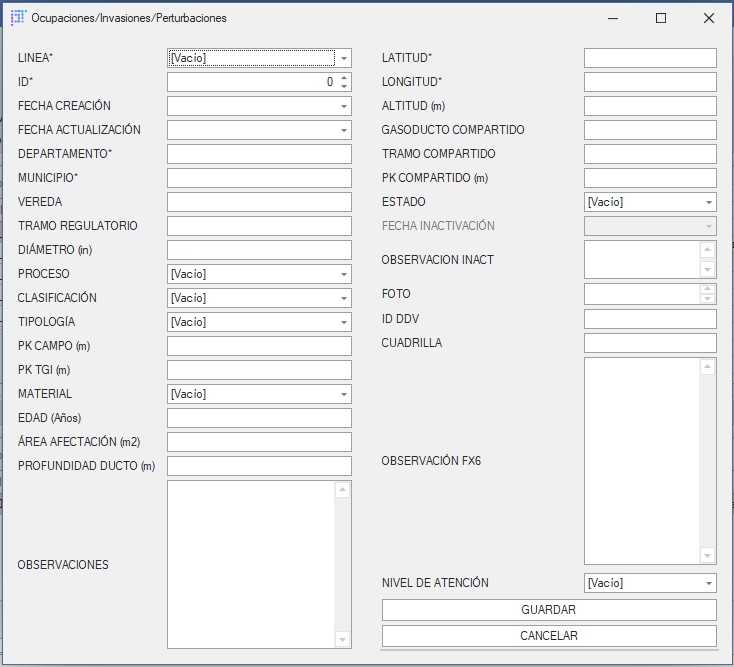Click the form icon in the title bar
Screen dimensions: 734x667
coord(17,18)
